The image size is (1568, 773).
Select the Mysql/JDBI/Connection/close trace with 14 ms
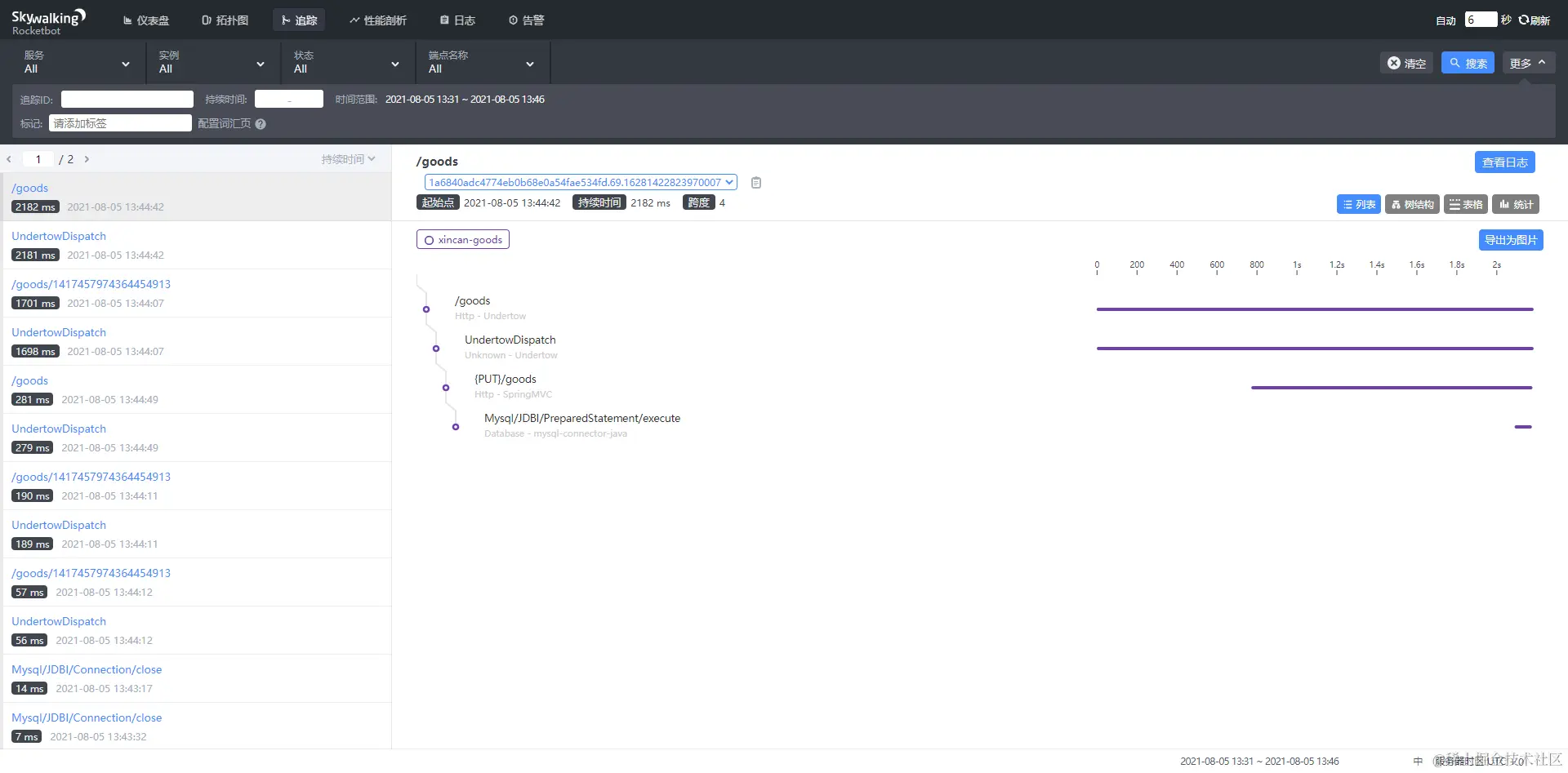(196, 678)
